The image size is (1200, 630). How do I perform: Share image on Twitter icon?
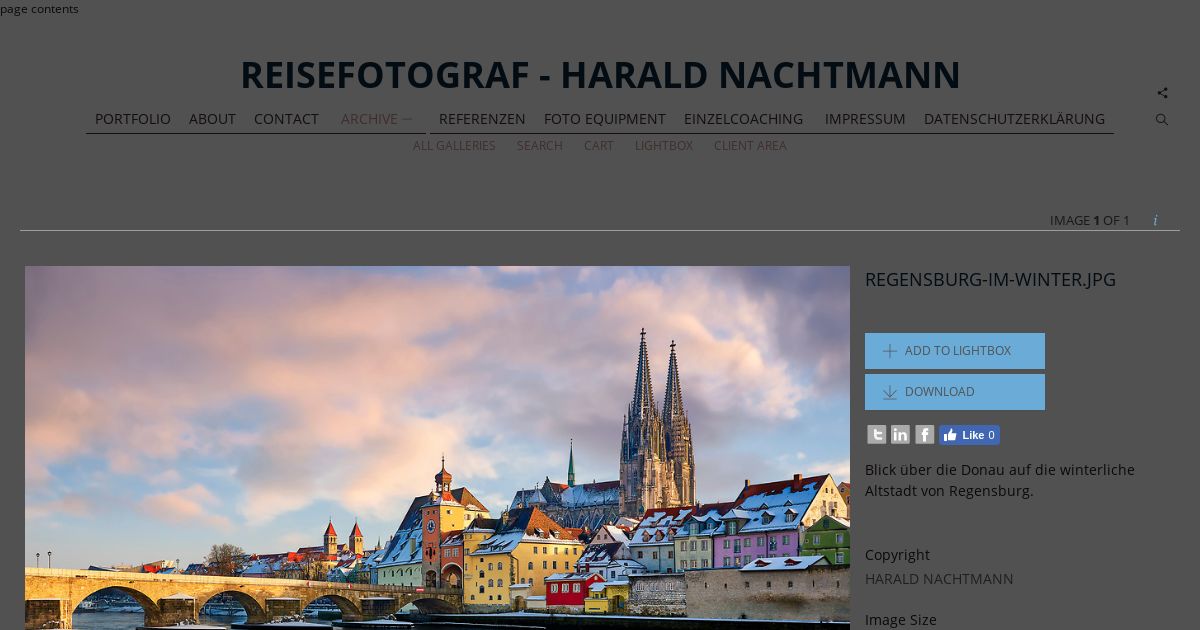coord(877,434)
